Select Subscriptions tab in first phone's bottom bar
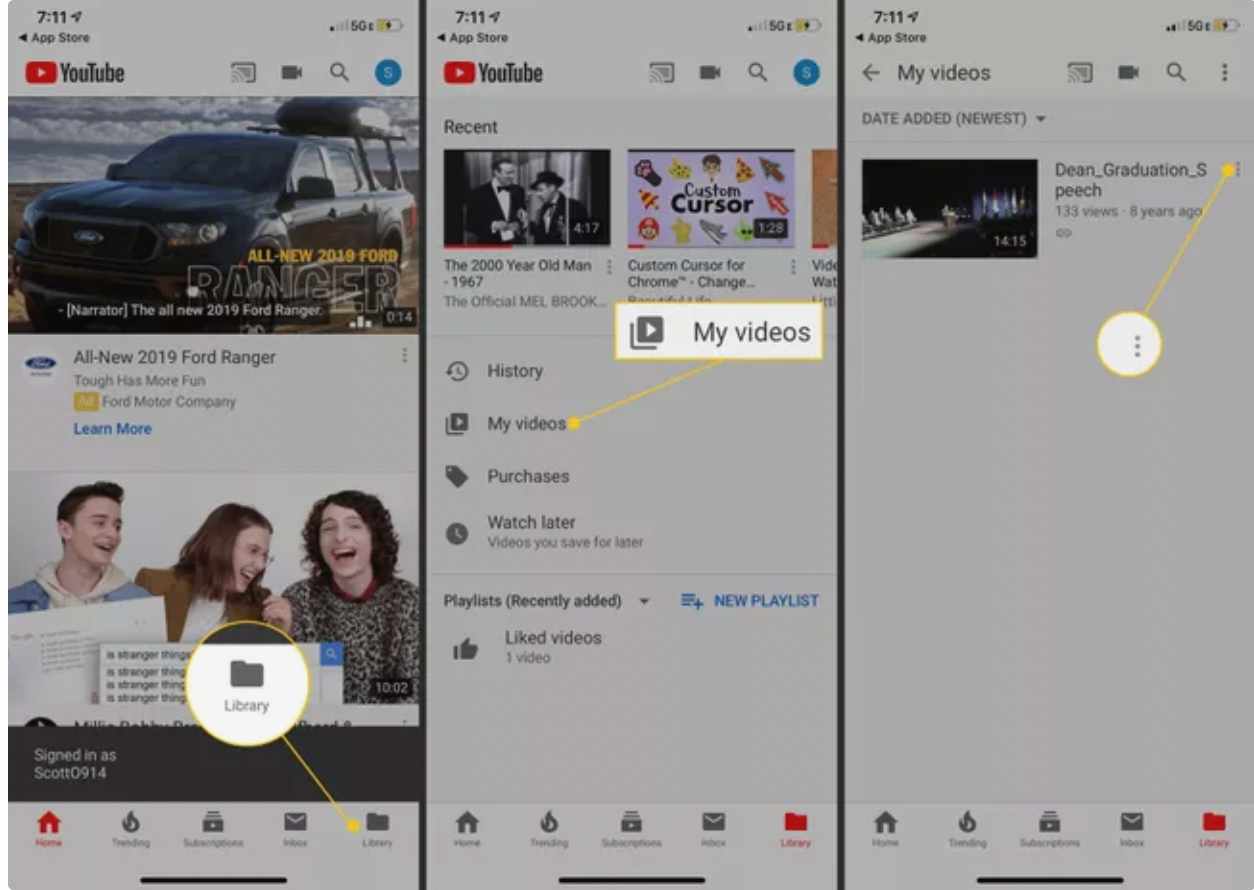Image resolution: width=1254 pixels, height=890 pixels. click(212, 829)
